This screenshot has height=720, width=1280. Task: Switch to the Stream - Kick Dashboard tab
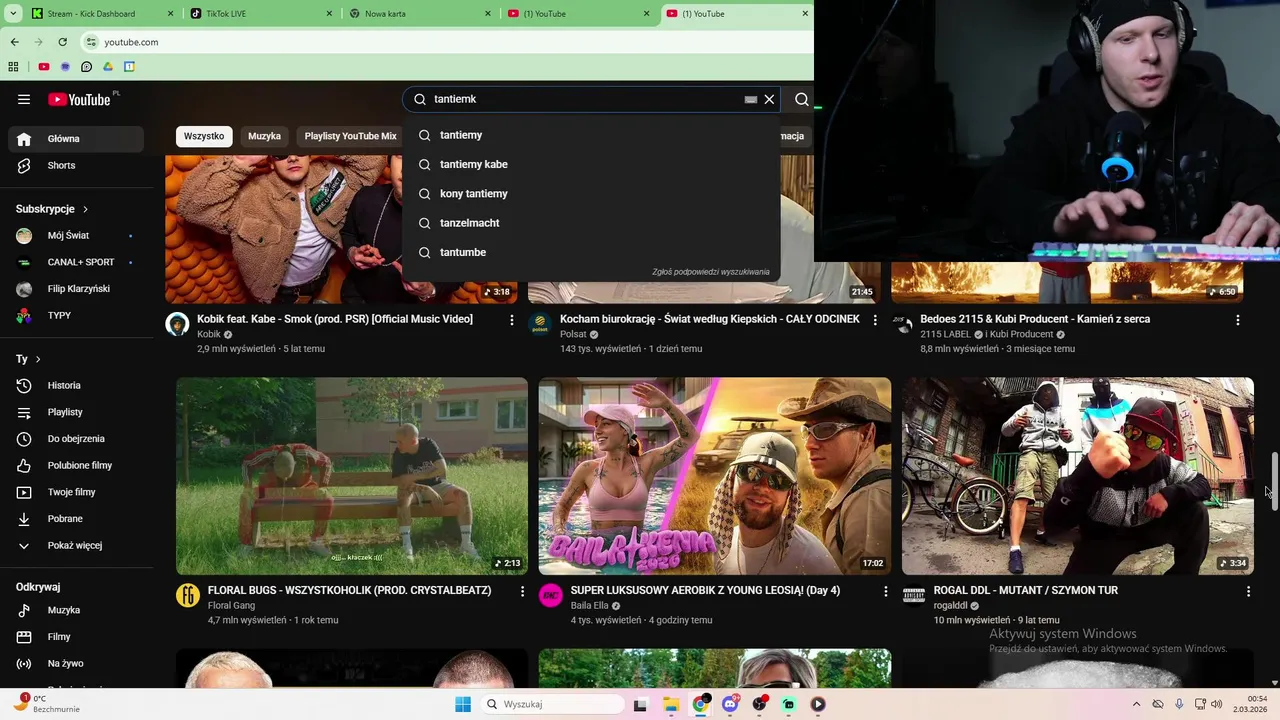coord(100,14)
